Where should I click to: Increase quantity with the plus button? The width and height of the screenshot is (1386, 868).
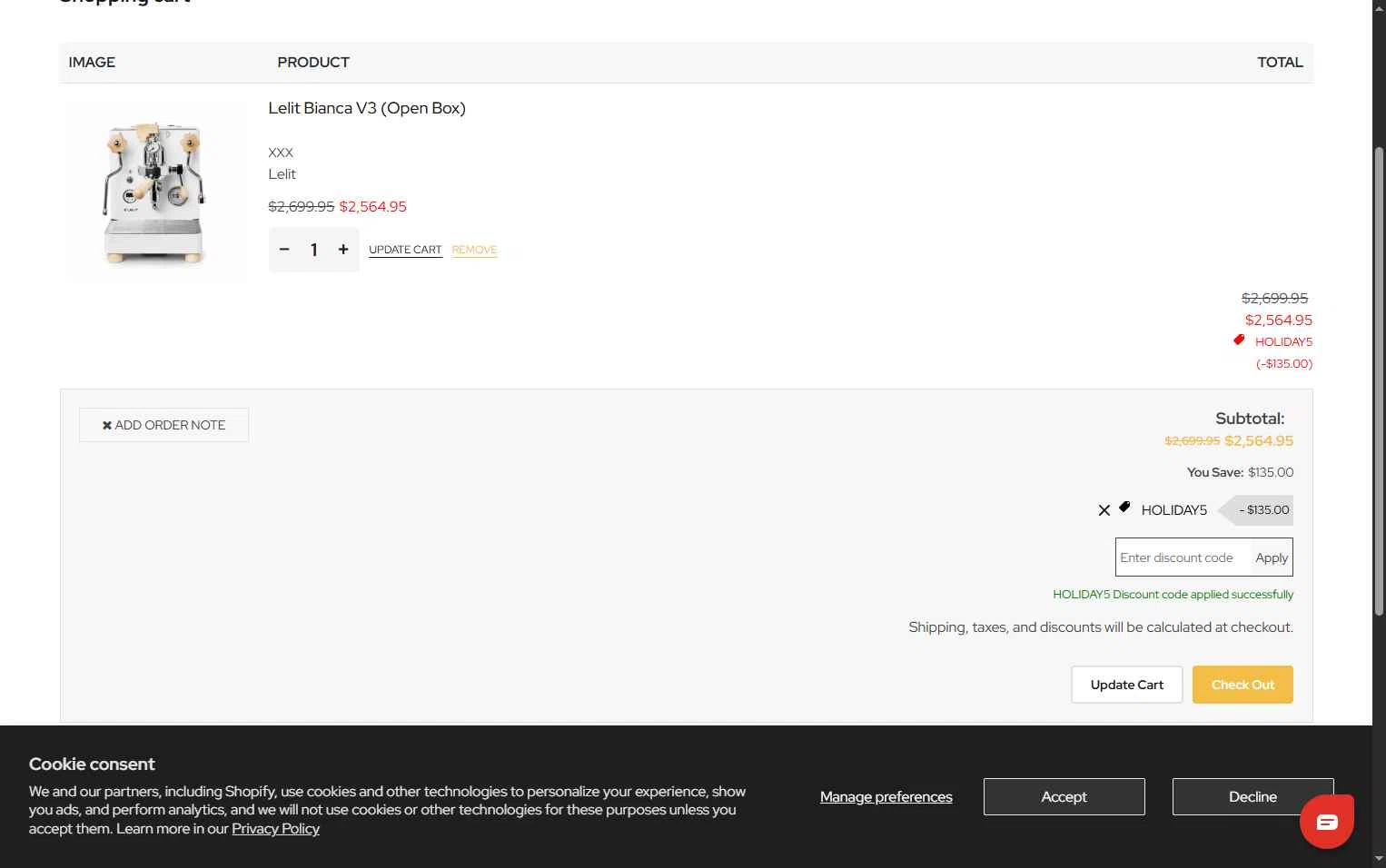343,250
